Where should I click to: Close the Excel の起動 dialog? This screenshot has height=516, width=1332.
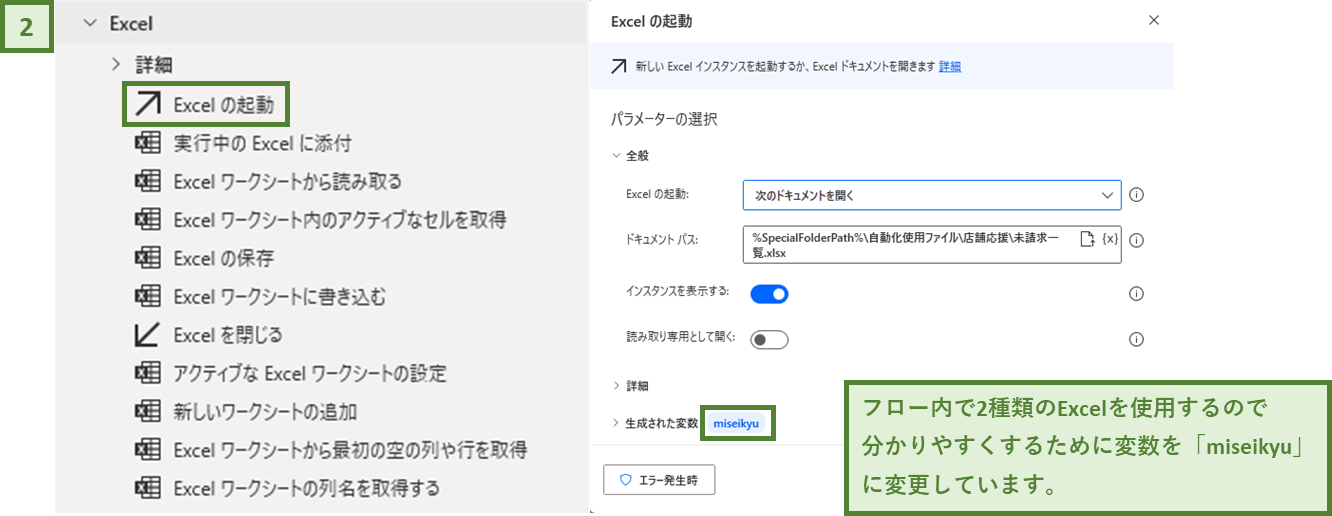(1154, 20)
